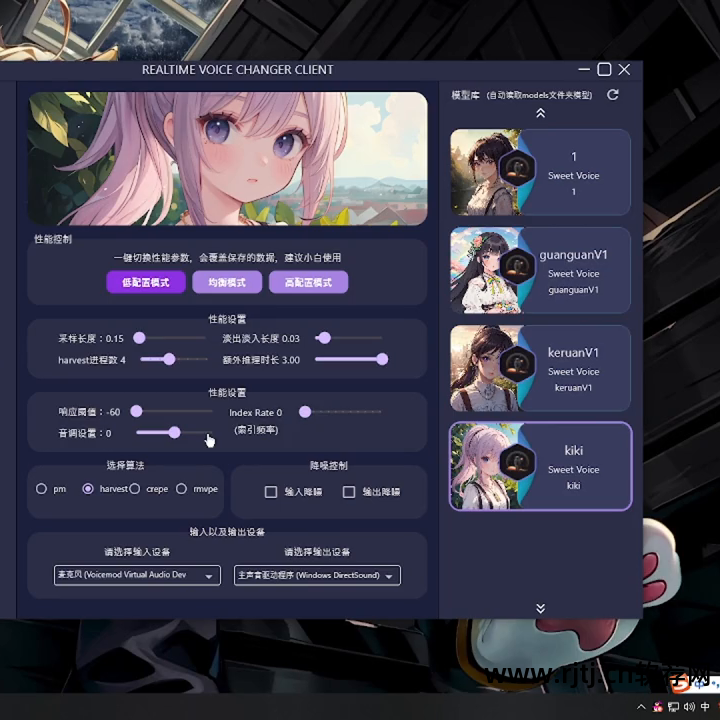Select the guanguanV1 model card
Image resolution: width=720 pixels, height=720 pixels.
coord(540,270)
